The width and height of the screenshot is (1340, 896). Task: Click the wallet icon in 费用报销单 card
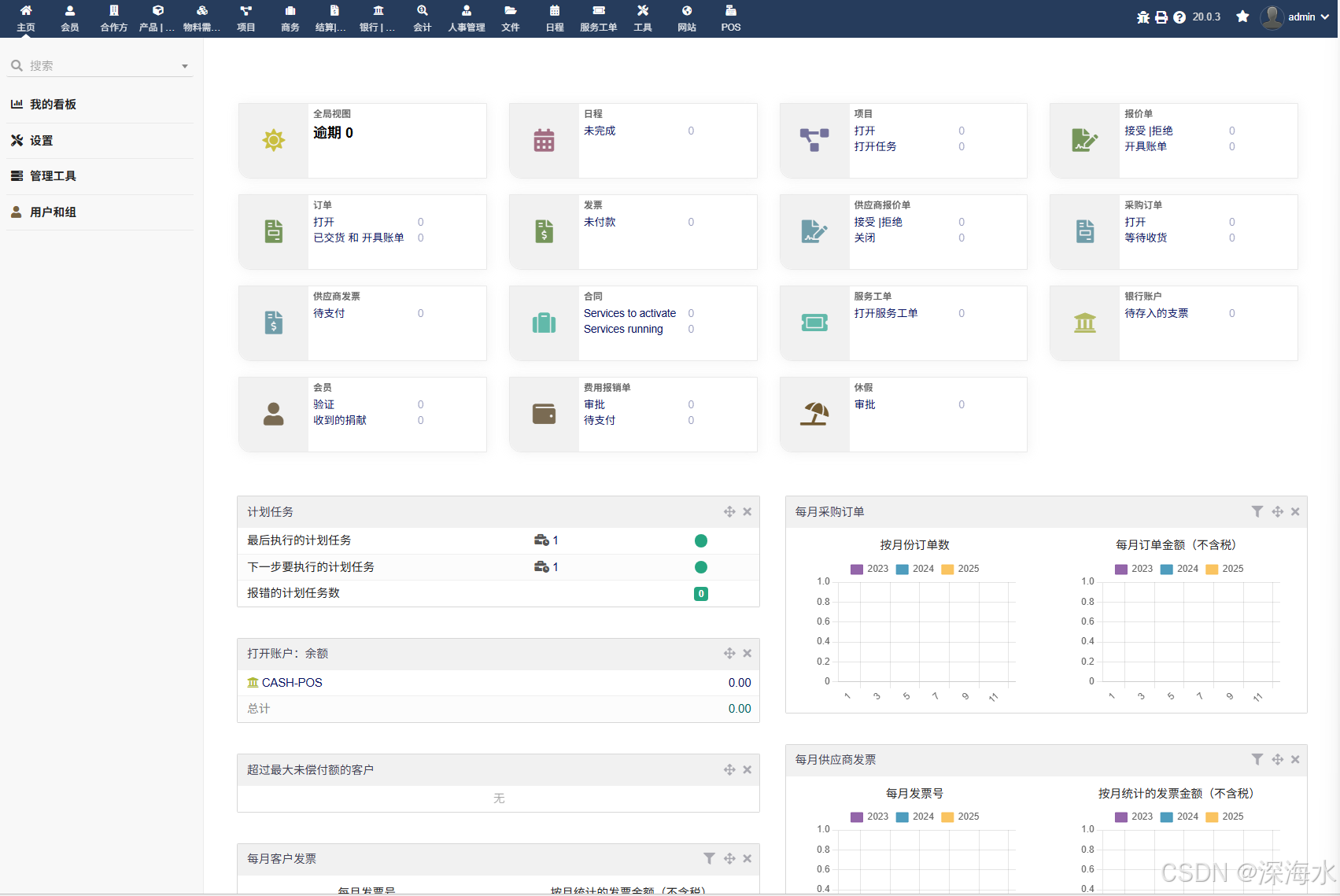click(x=544, y=414)
